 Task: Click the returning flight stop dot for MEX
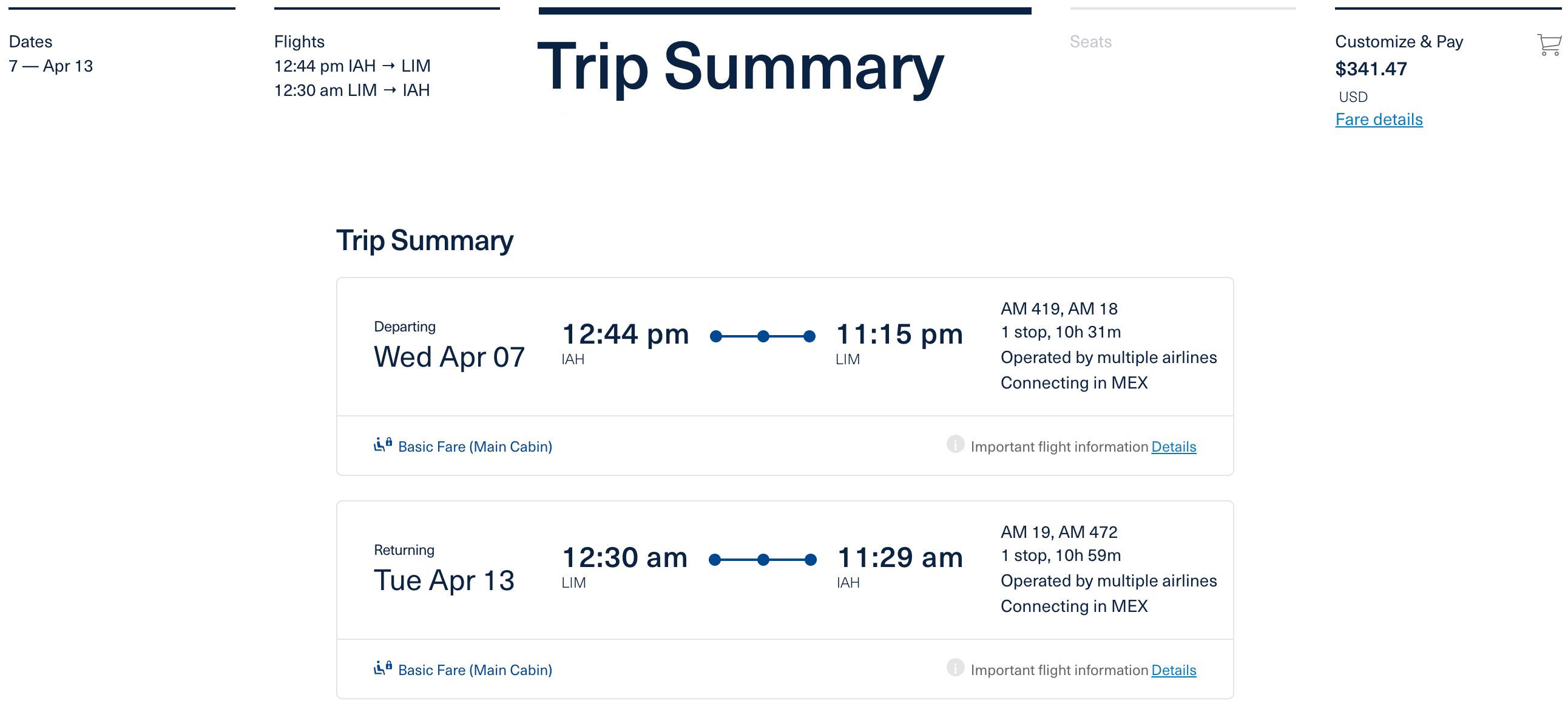click(x=763, y=560)
